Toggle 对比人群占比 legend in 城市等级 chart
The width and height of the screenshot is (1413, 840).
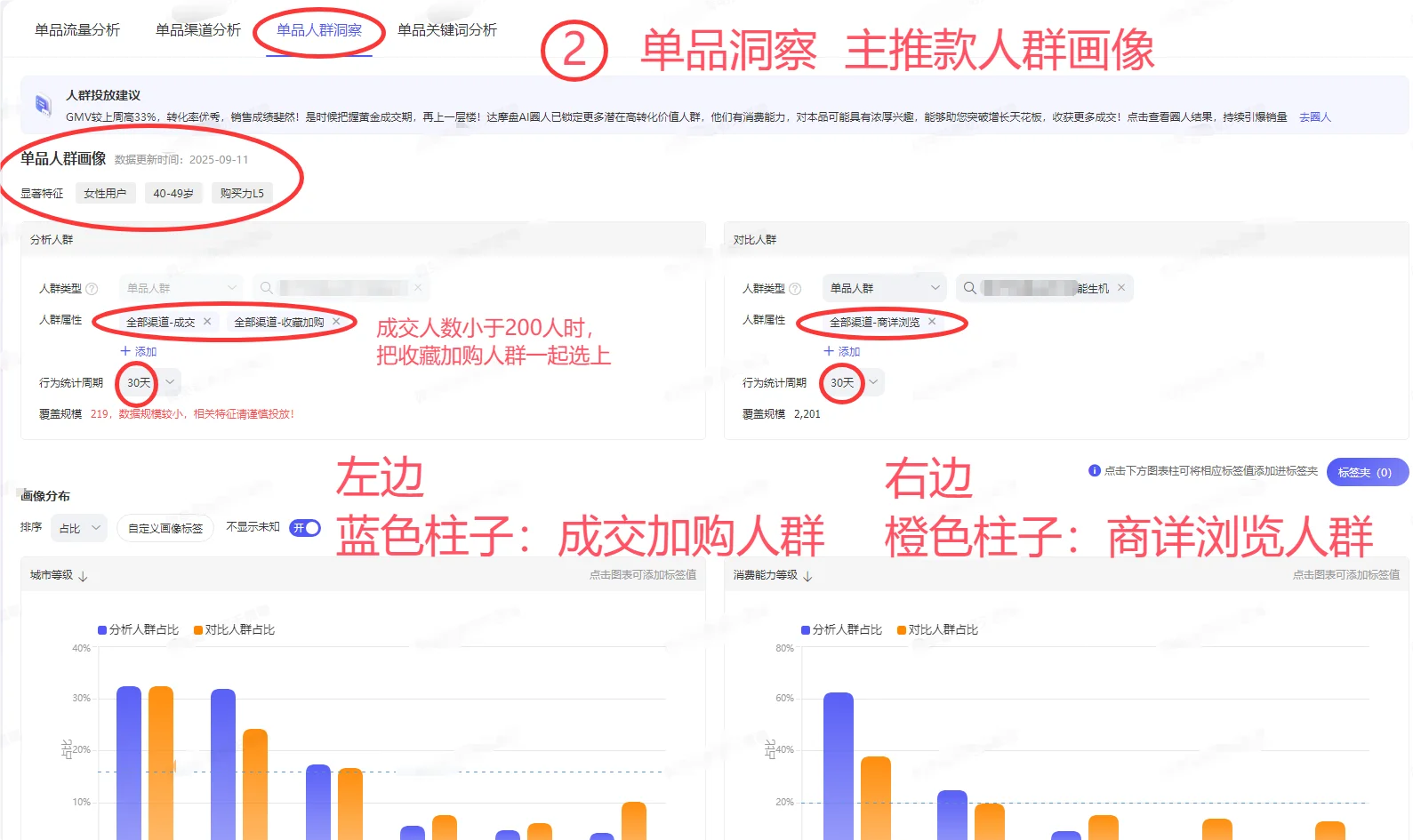[234, 629]
